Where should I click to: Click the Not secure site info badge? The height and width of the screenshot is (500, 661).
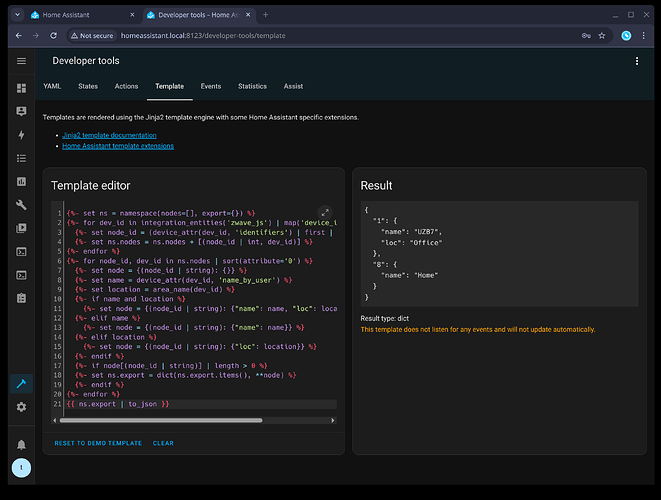92,36
